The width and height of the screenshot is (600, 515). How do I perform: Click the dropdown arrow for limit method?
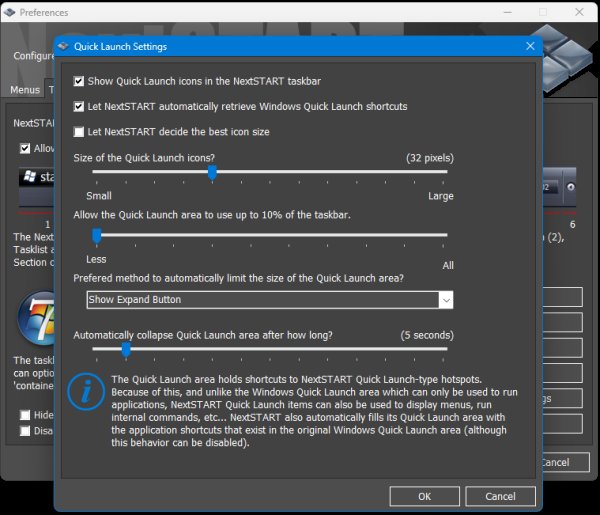[446, 299]
